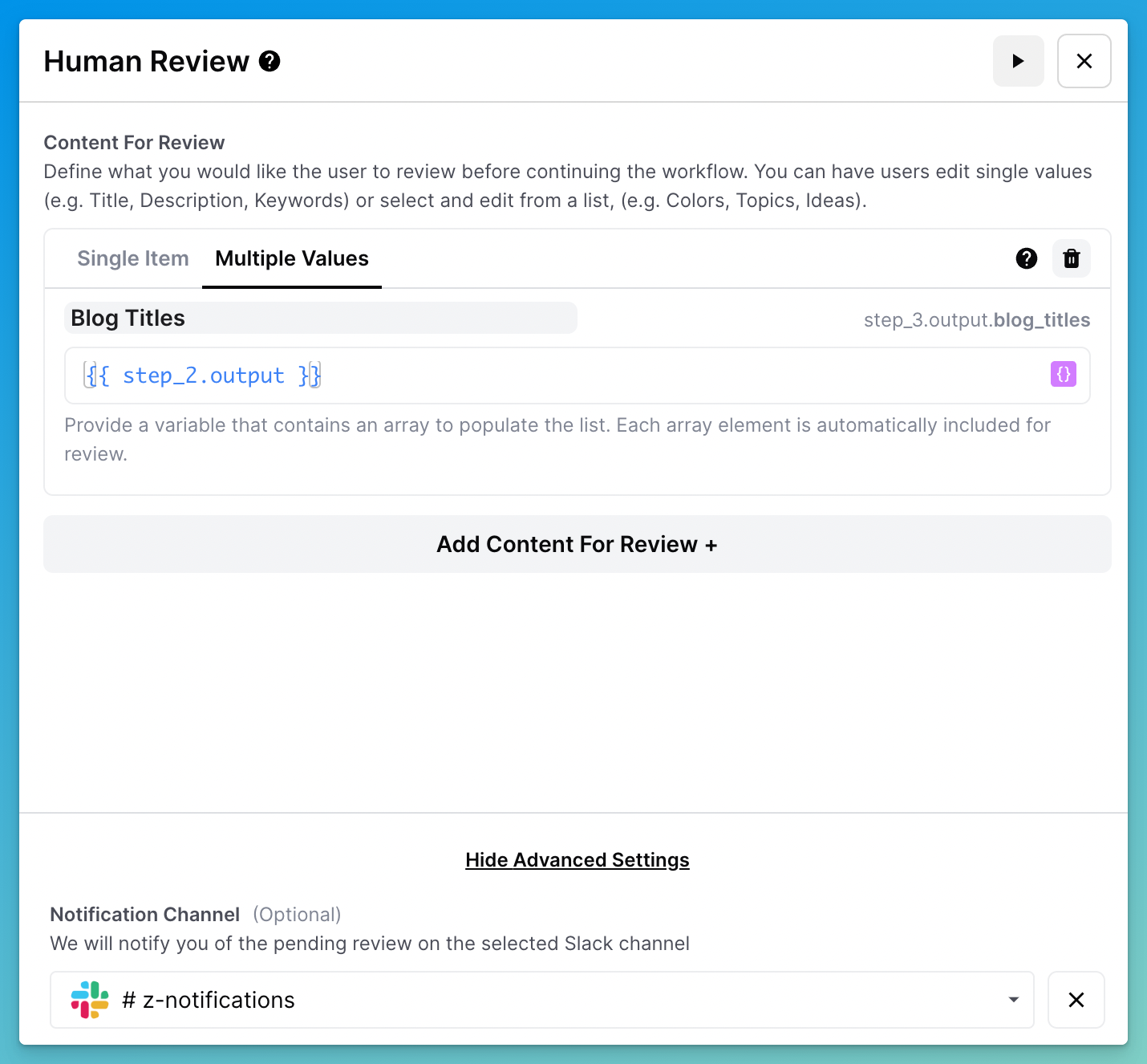Expand channel list using the caret arrow
The image size is (1147, 1064).
[x=1013, y=1000]
